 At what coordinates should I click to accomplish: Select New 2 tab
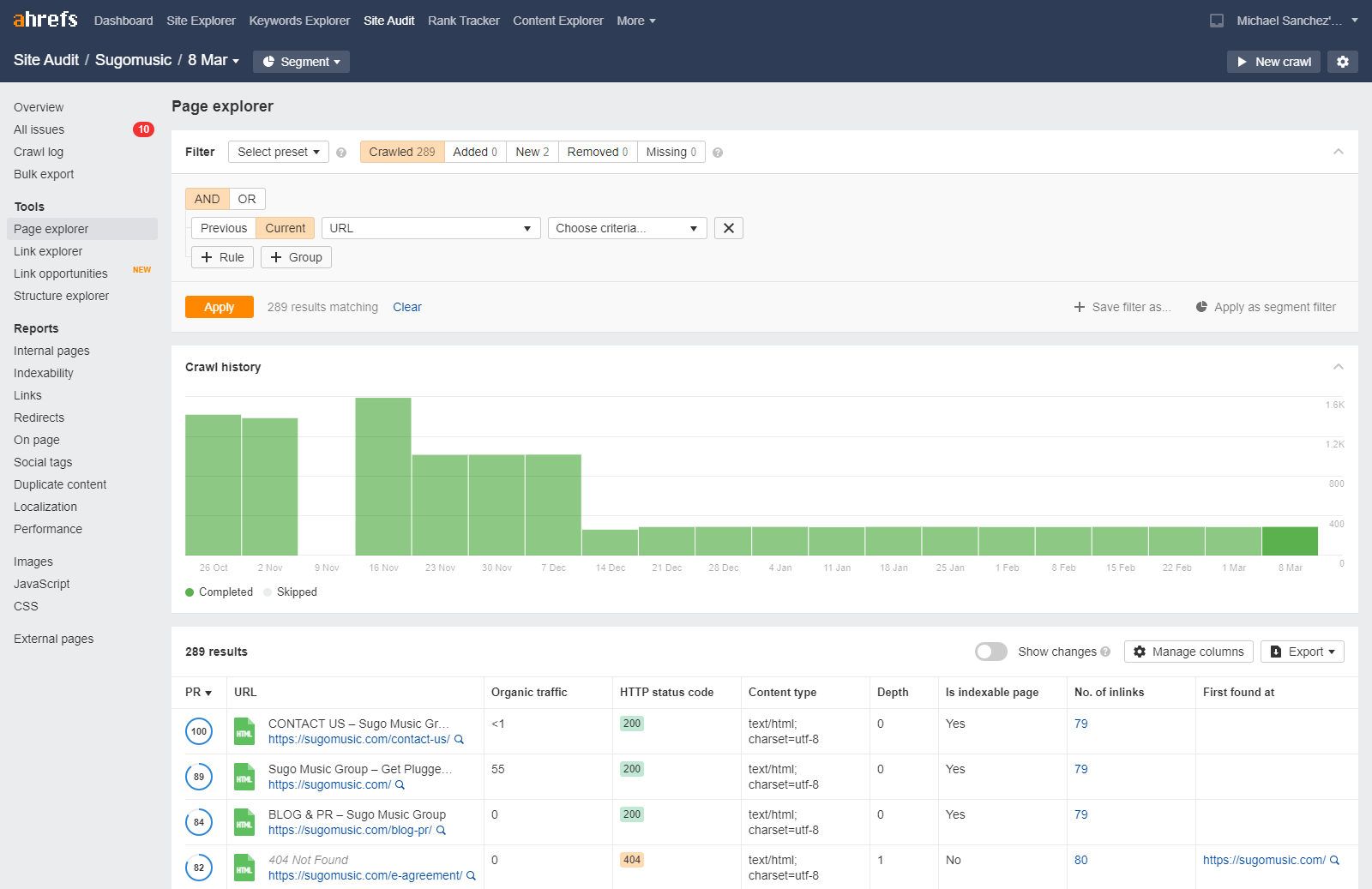coord(533,152)
